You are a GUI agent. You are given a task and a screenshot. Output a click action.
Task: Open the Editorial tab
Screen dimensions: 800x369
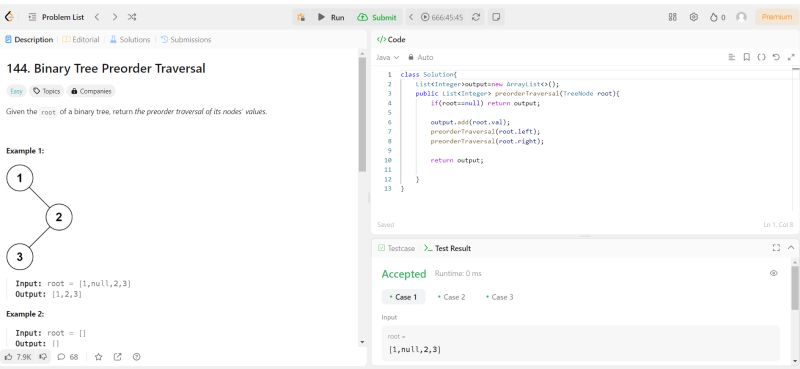pos(81,39)
